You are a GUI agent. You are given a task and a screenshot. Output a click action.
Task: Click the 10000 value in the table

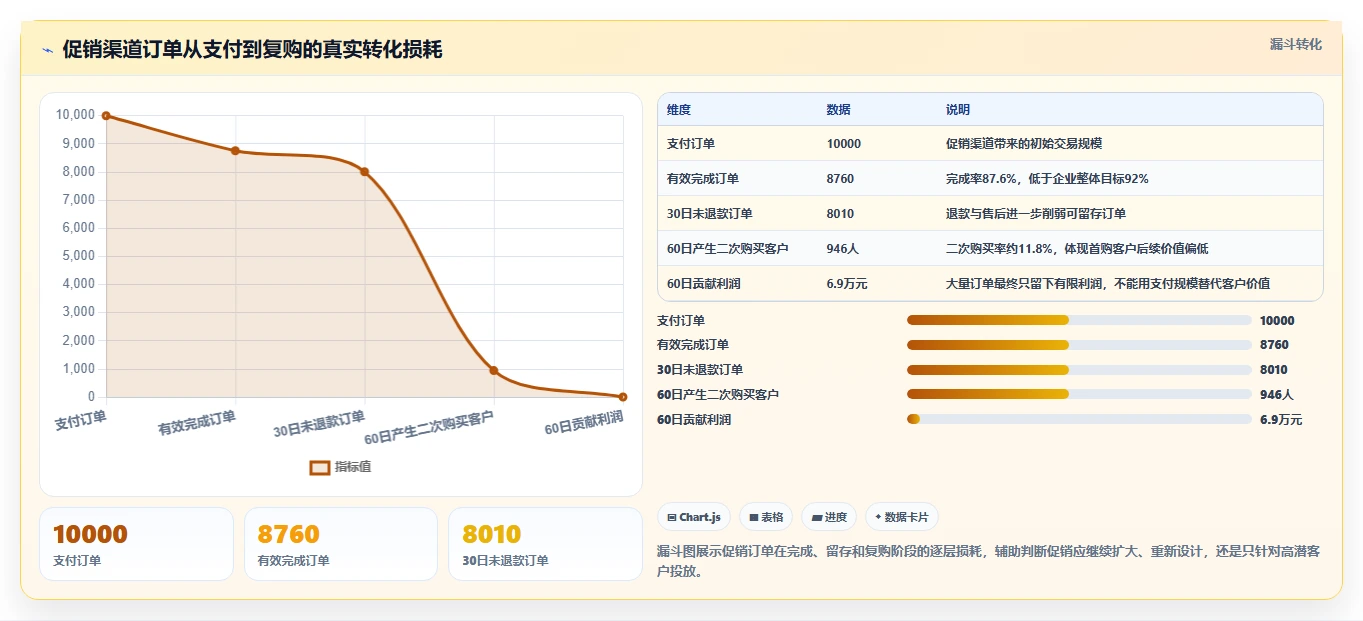pos(844,144)
